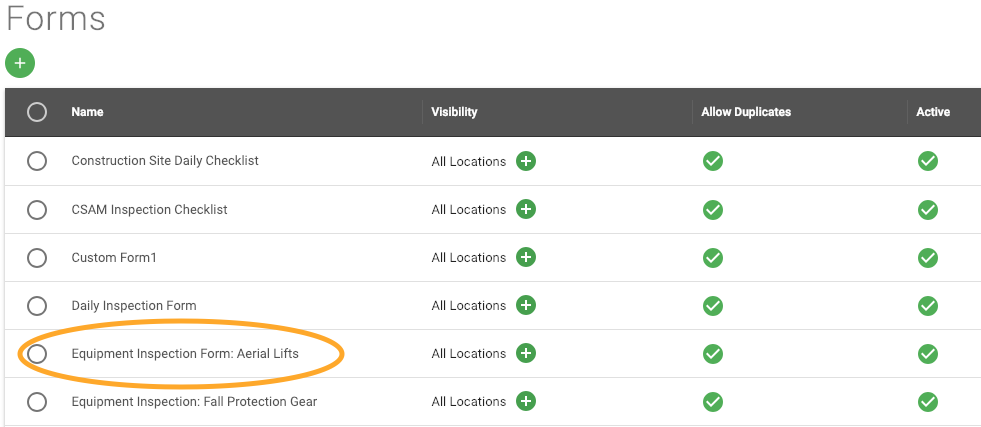Add visibility for Aerial Lifts inspection form

click(526, 353)
